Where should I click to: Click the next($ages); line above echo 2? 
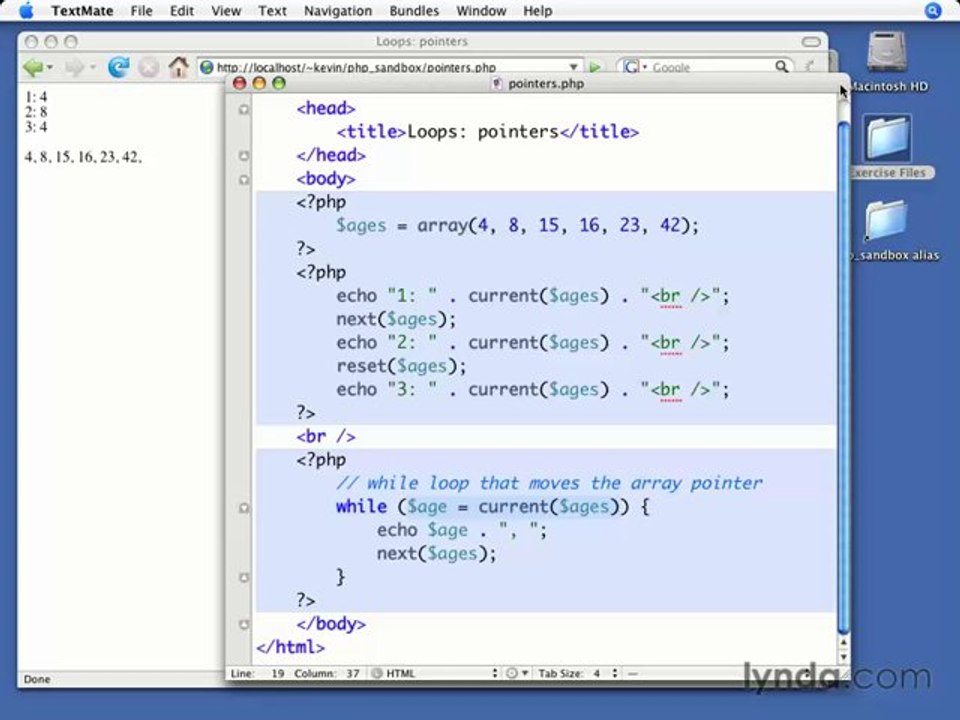click(396, 319)
